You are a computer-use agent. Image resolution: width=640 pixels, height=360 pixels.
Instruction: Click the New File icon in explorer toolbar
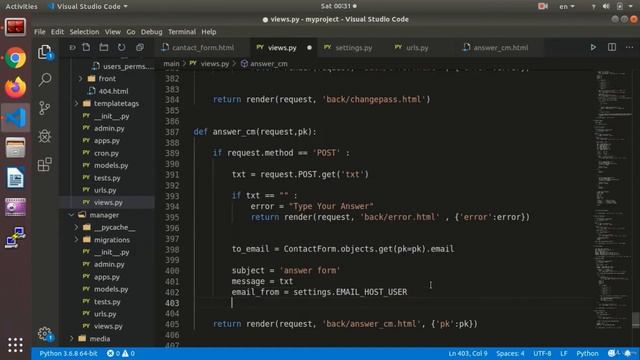(86, 47)
